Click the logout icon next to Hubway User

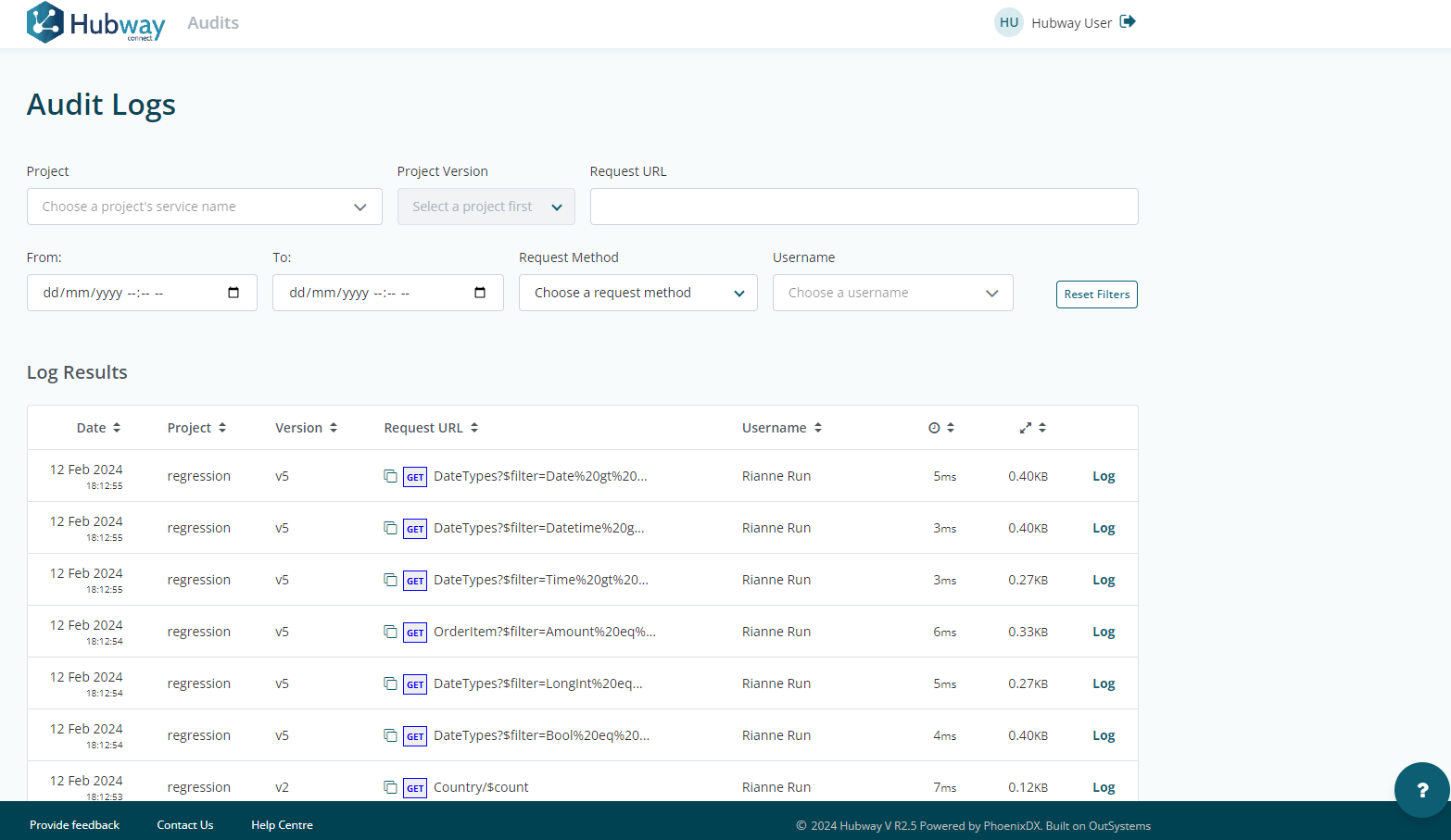(1127, 21)
